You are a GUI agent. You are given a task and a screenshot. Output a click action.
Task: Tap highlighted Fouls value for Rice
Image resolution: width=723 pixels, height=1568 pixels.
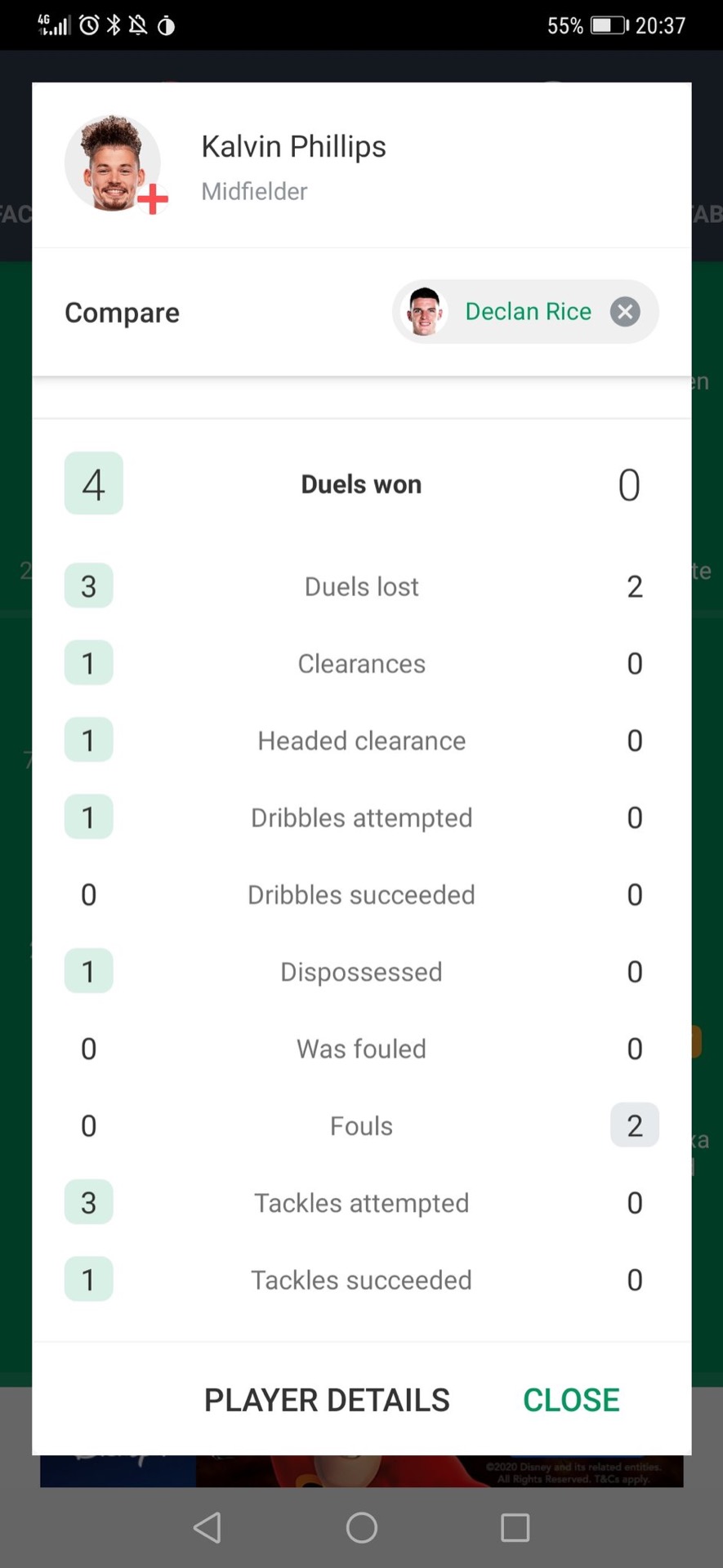[x=635, y=1125]
